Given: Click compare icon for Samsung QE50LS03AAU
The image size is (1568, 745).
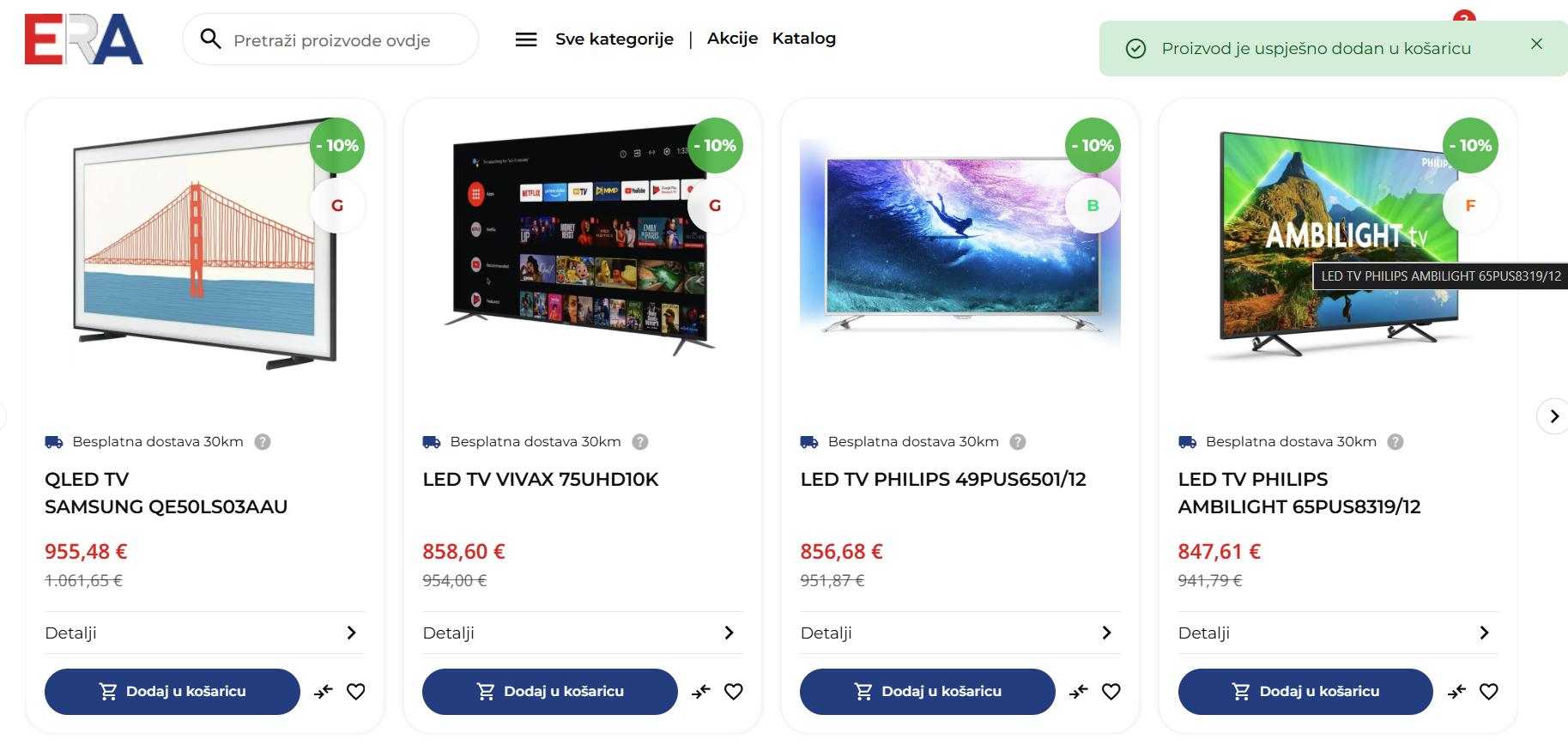Looking at the screenshot, I should point(324,692).
